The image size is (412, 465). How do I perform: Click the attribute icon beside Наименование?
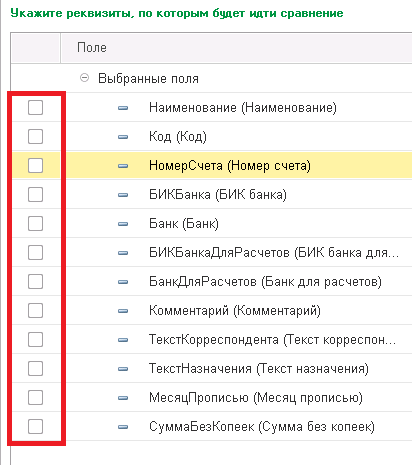[x=123, y=108]
